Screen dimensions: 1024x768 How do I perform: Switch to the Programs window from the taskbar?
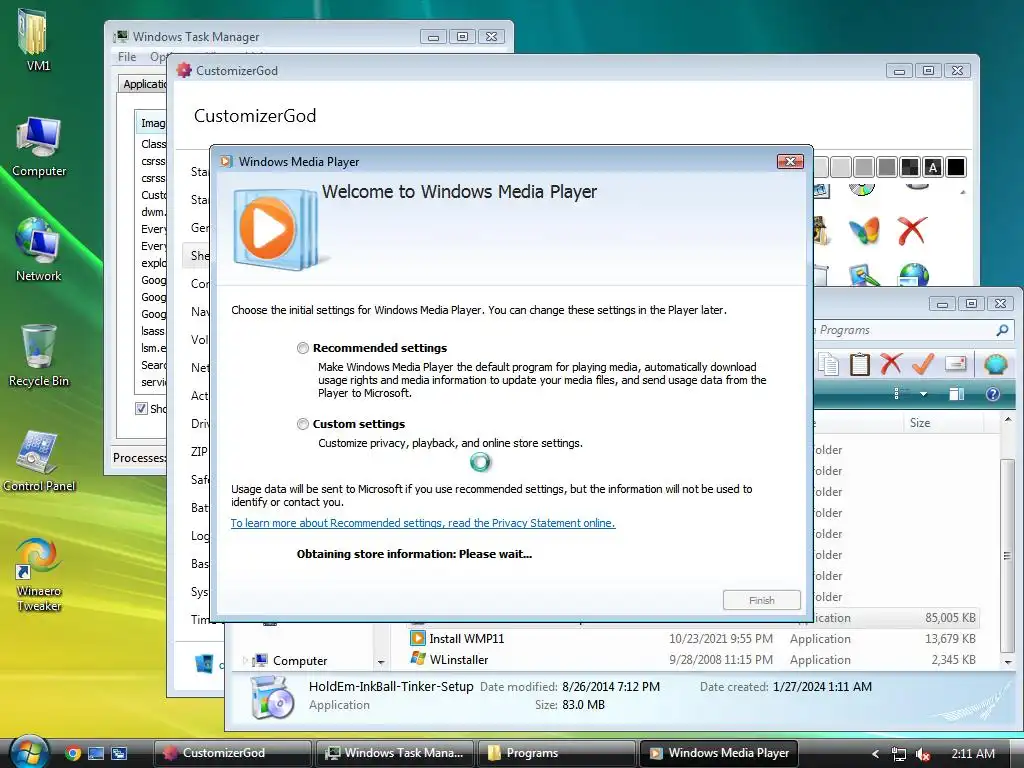556,753
